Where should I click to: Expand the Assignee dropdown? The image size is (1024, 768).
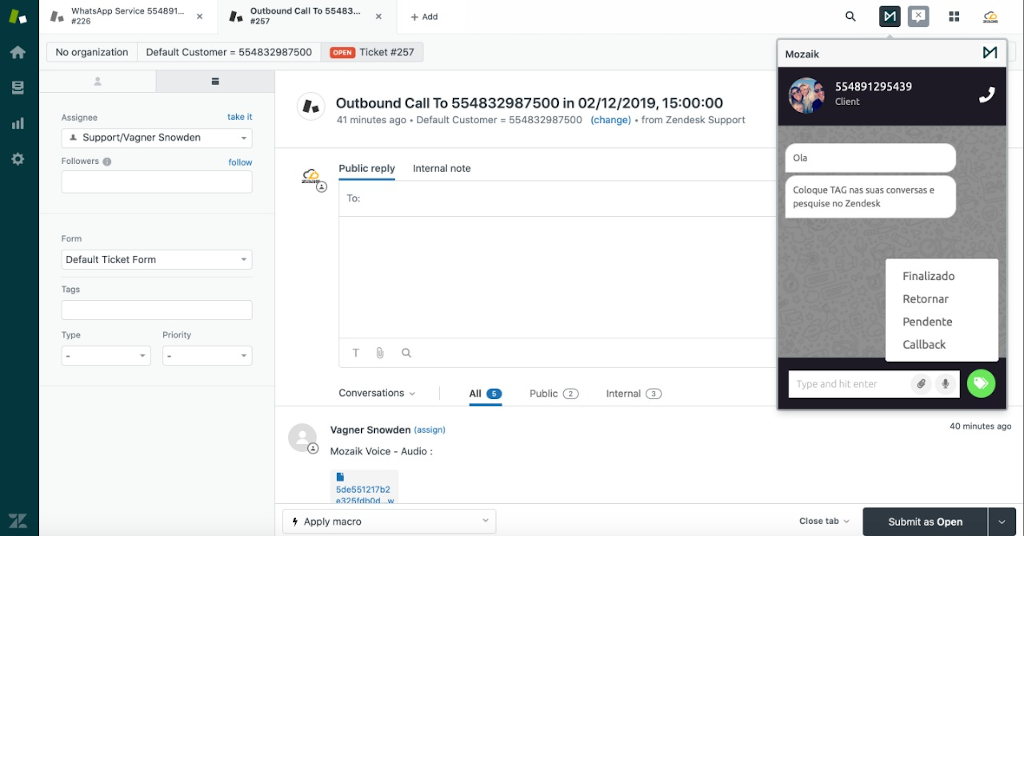(156, 138)
